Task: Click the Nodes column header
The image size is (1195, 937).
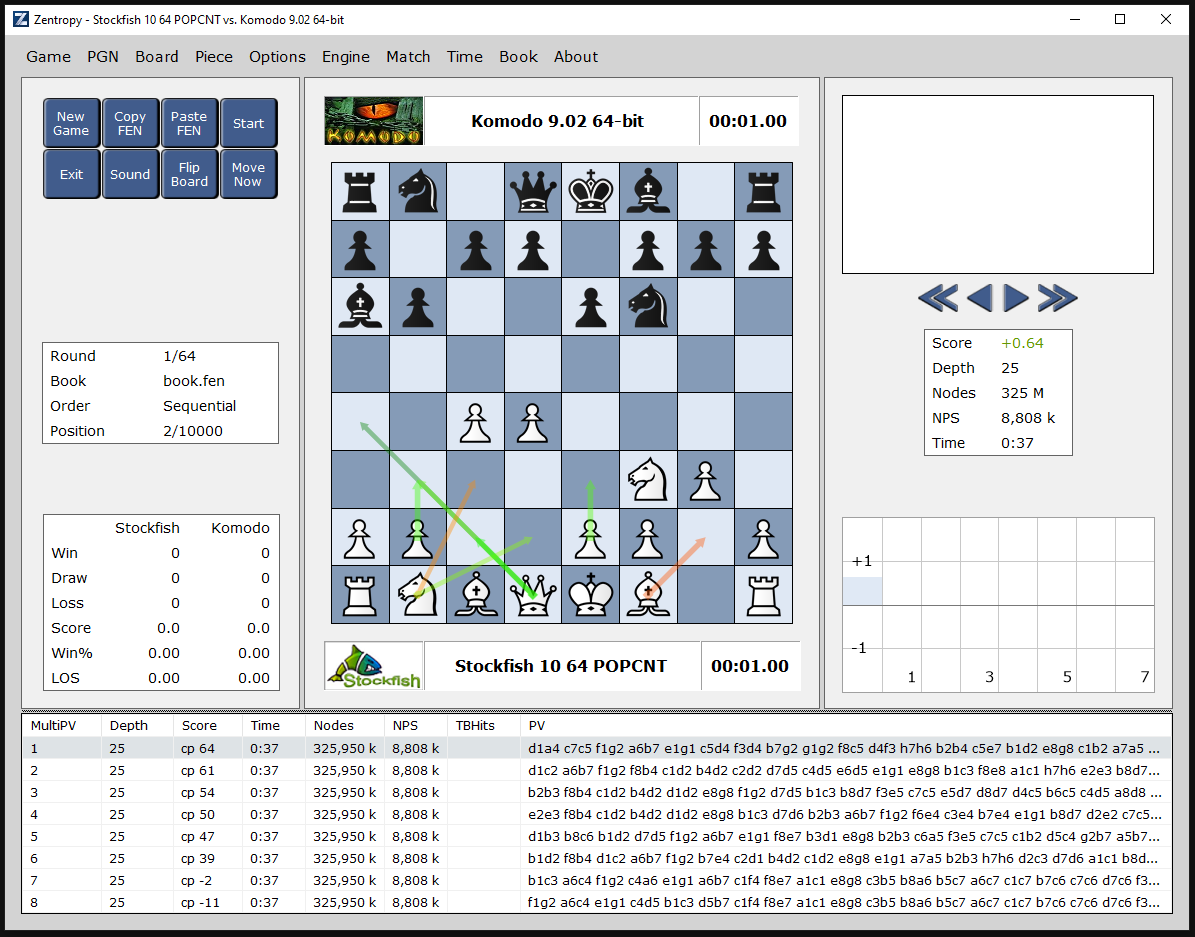Action: click(x=344, y=726)
